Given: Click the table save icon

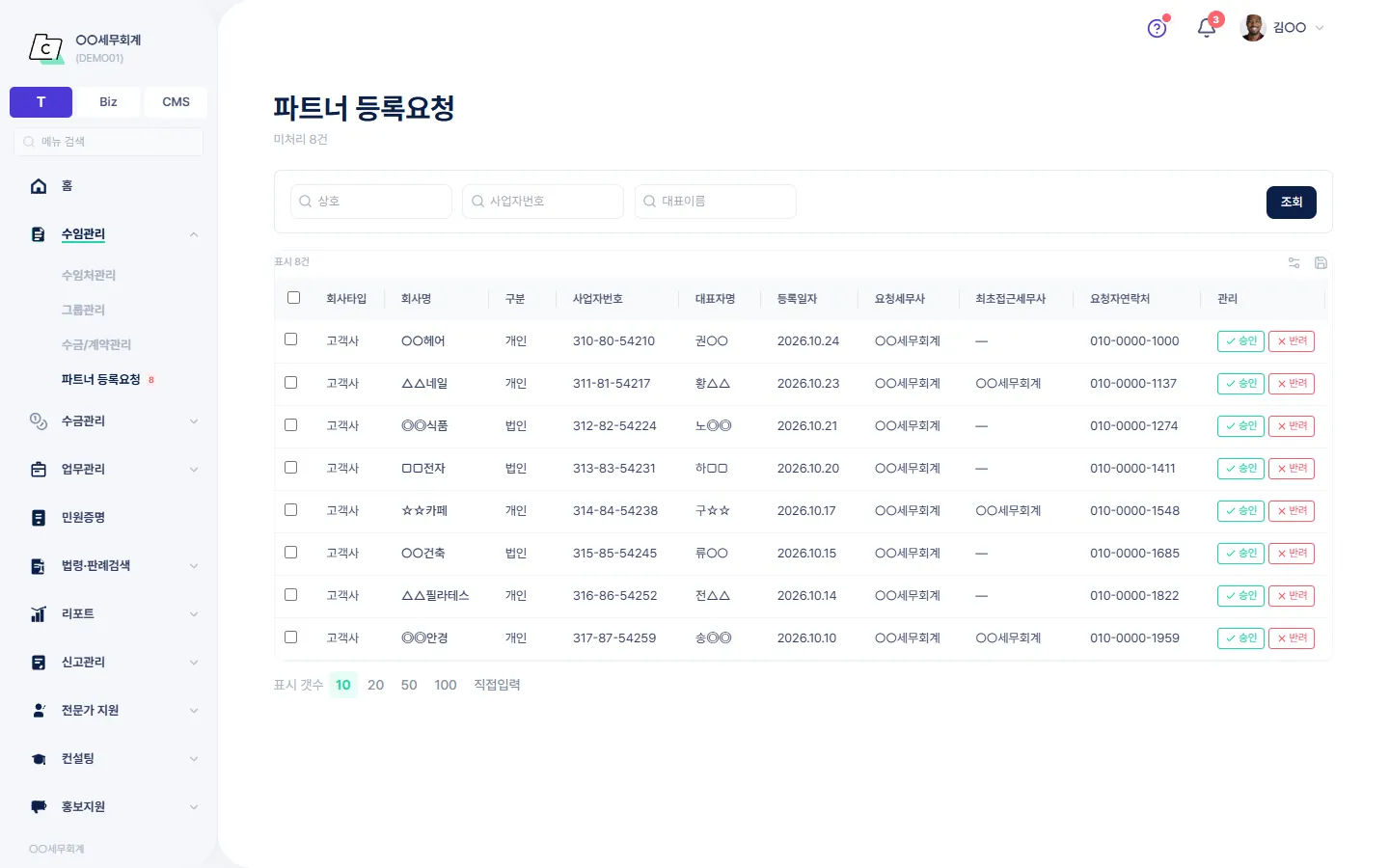Looking at the screenshot, I should pos(1321,263).
